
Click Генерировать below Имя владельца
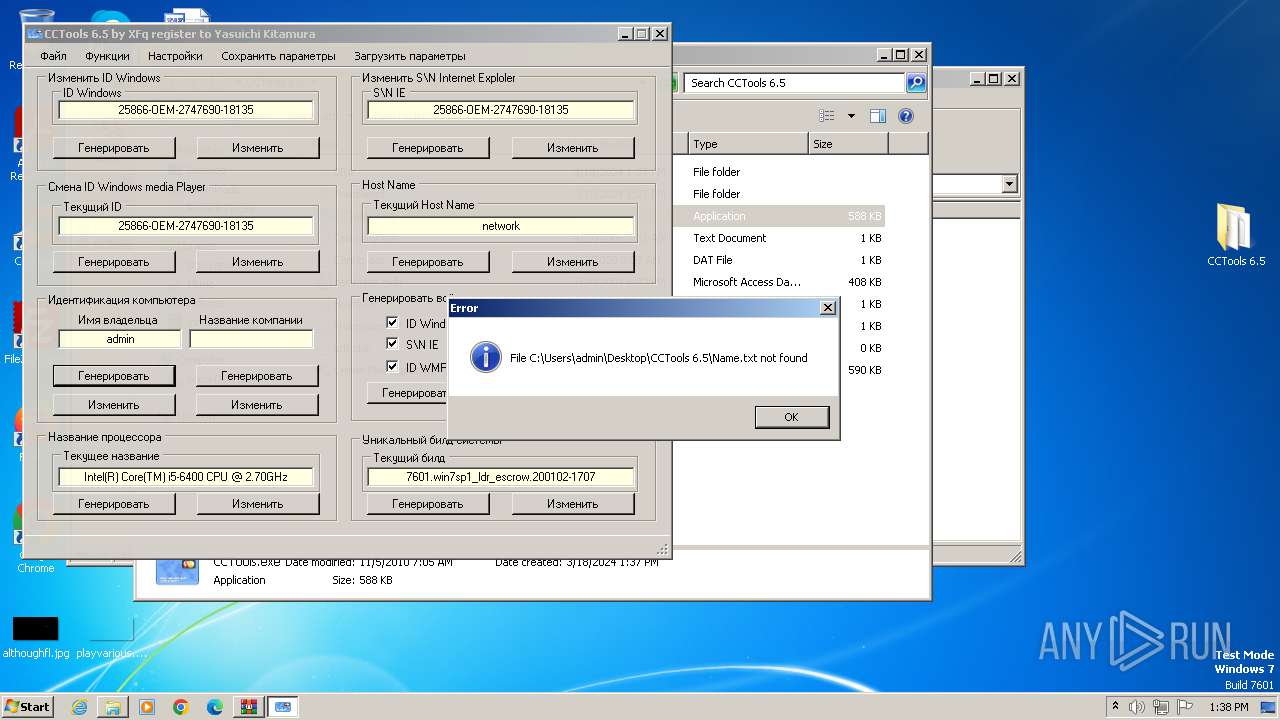(114, 376)
